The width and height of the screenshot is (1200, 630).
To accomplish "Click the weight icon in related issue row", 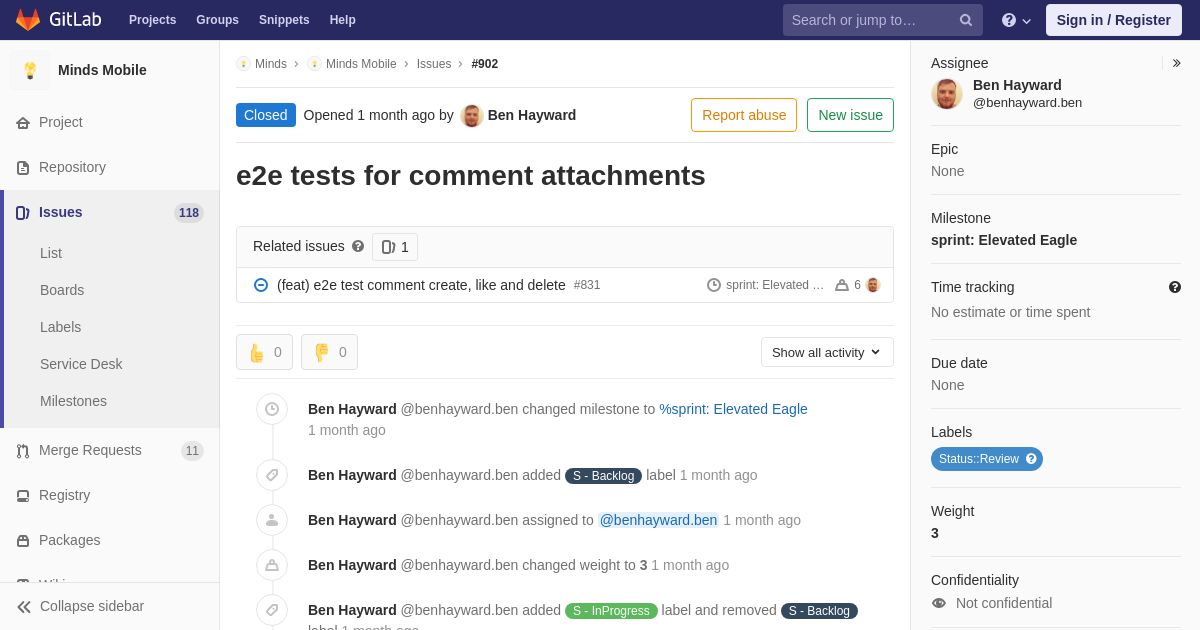I will (842, 285).
